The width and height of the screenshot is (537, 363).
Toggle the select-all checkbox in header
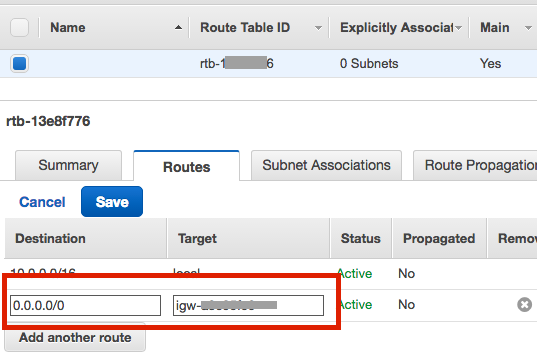click(x=20, y=27)
